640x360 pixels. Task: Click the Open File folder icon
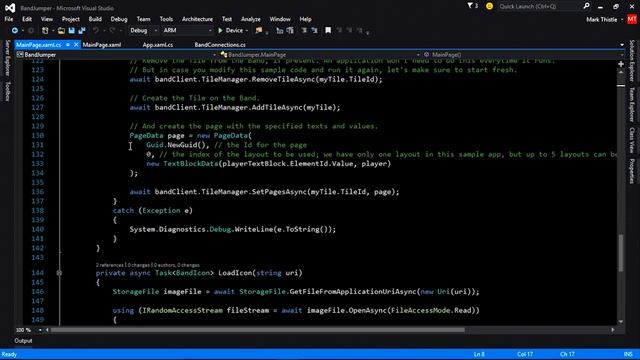[x=61, y=31]
